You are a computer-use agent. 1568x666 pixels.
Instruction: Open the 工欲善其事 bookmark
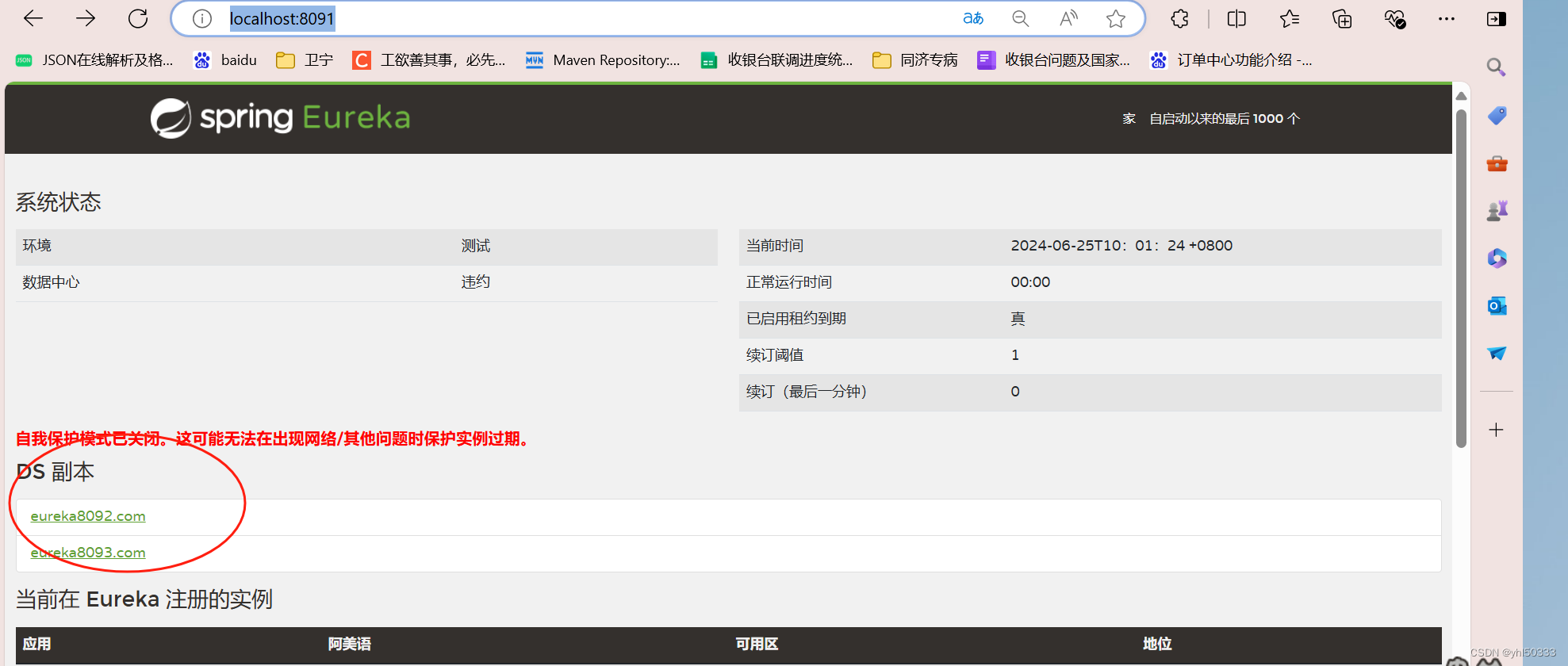[x=429, y=60]
